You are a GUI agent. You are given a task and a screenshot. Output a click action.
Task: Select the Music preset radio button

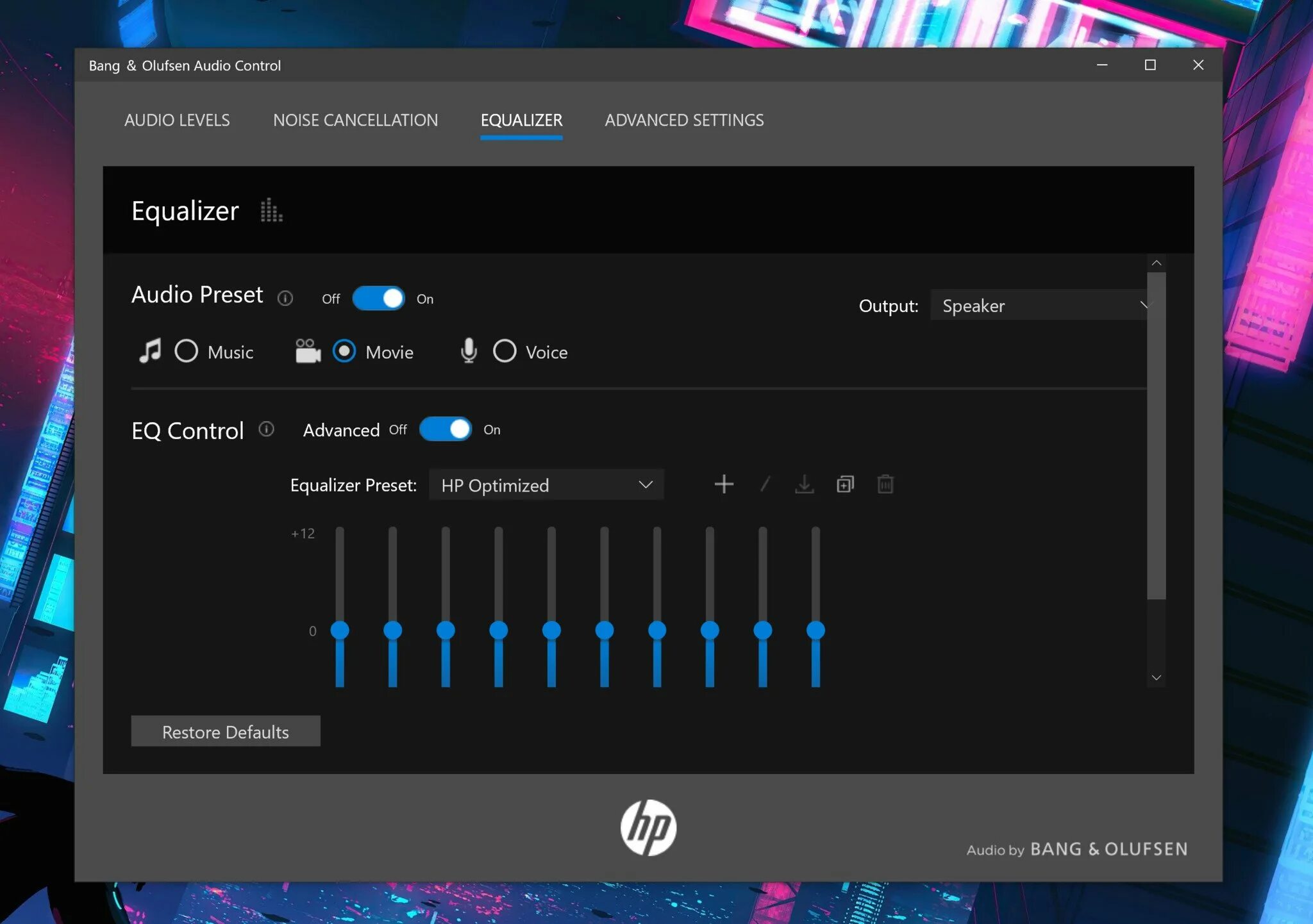coord(187,351)
